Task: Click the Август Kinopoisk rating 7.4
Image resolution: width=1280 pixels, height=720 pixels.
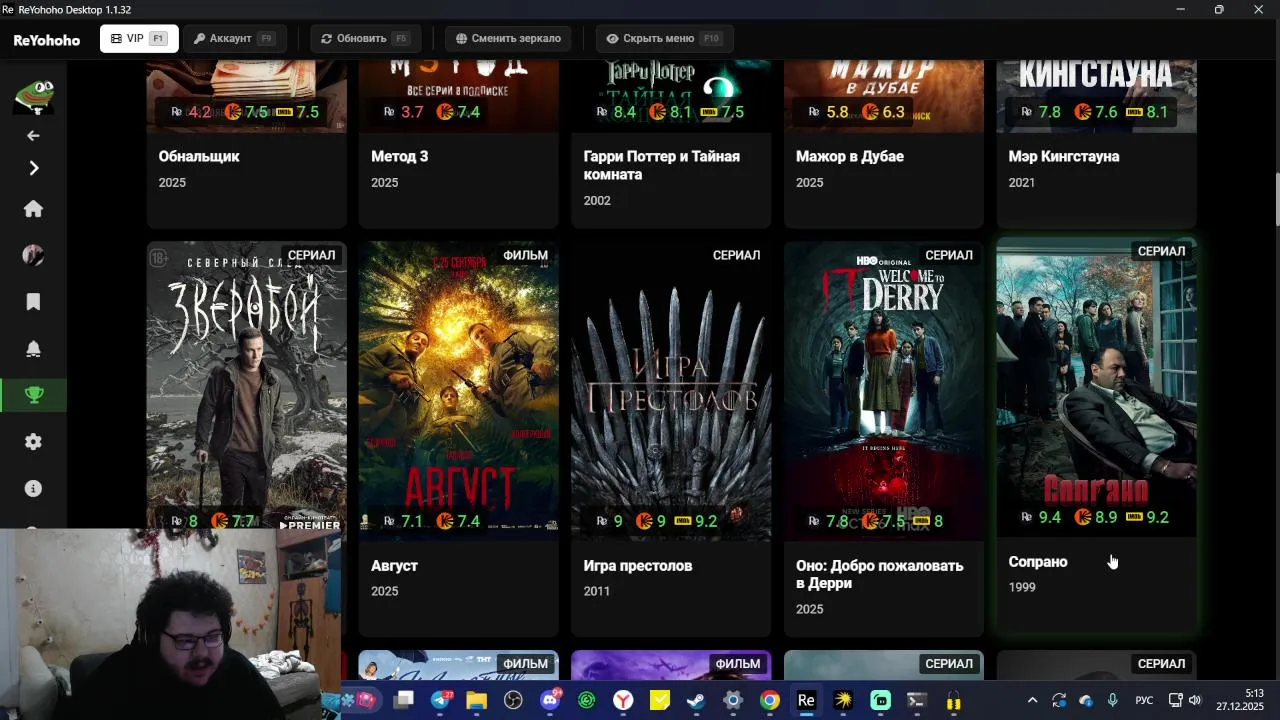Action: 459,521
